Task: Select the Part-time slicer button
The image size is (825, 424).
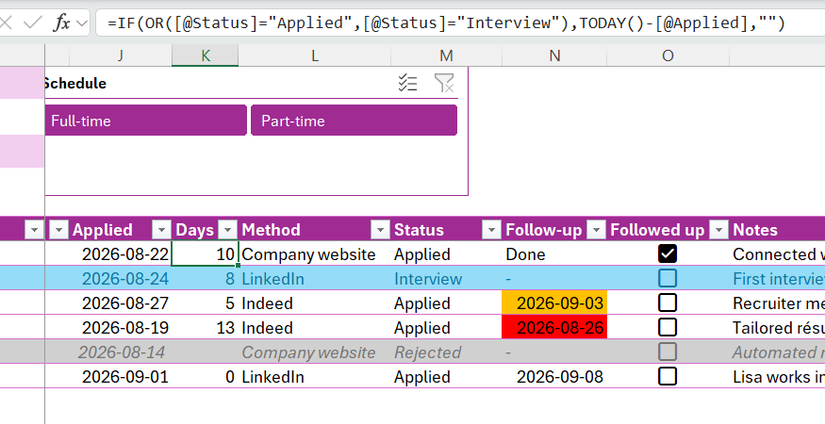Action: click(x=354, y=120)
